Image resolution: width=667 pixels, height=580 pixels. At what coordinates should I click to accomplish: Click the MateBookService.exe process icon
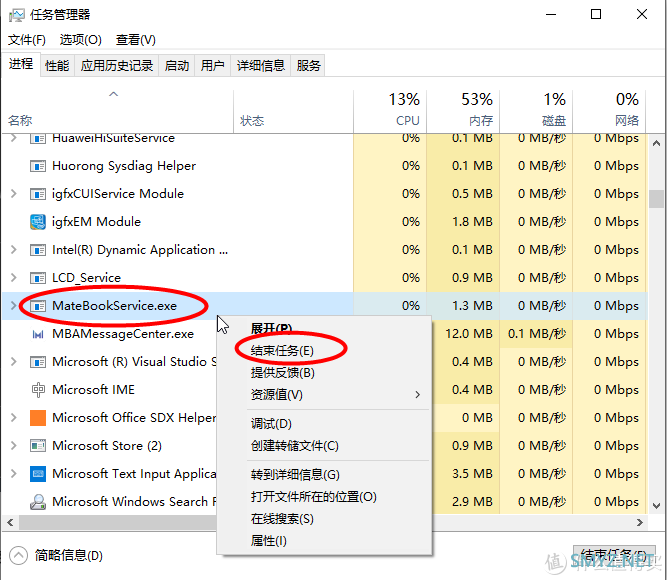tap(38, 306)
